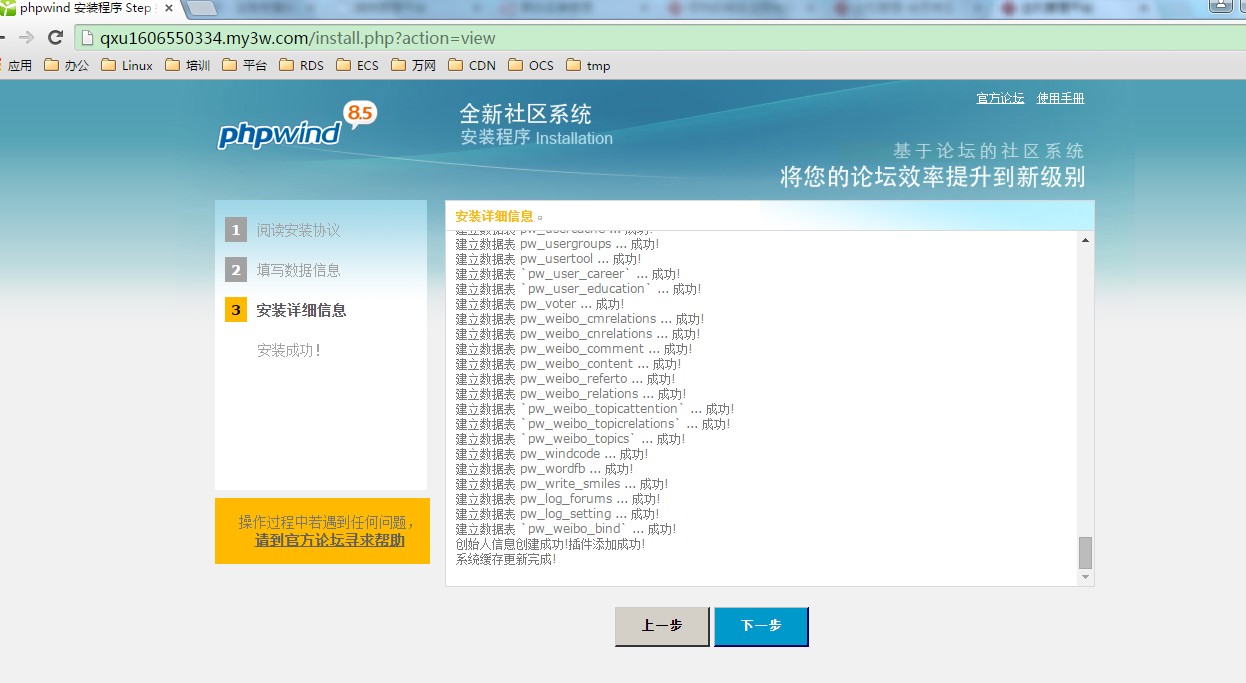Click log line pw_windcode 成功

tap(552, 454)
